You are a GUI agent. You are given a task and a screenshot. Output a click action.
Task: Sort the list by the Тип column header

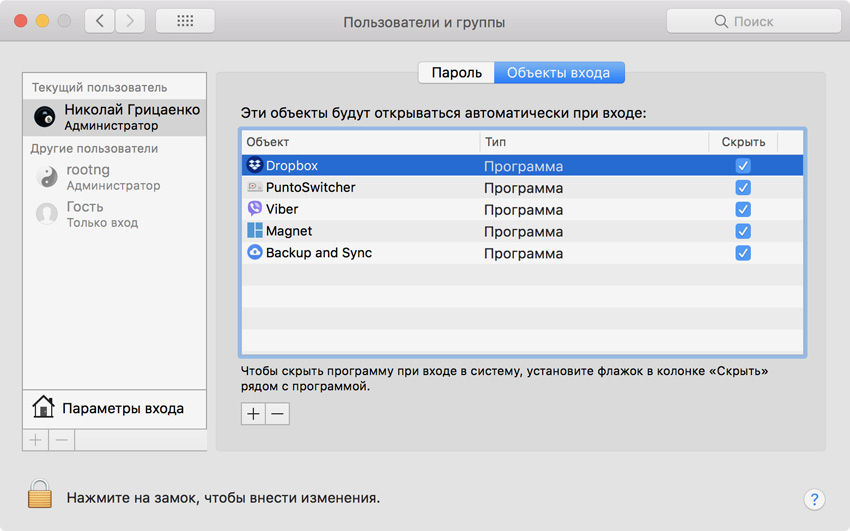point(594,142)
